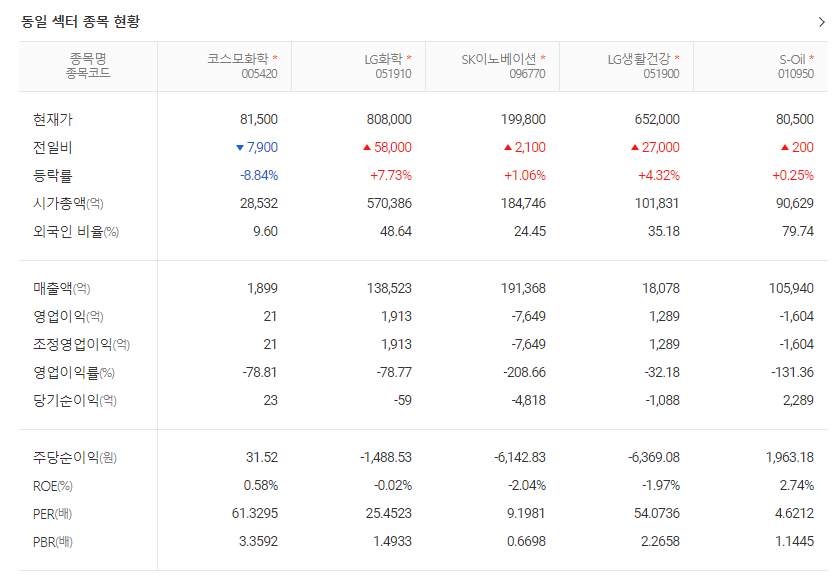The image size is (839, 581).
Task: Click the 주당순이익(원) row label
Action: point(74,457)
